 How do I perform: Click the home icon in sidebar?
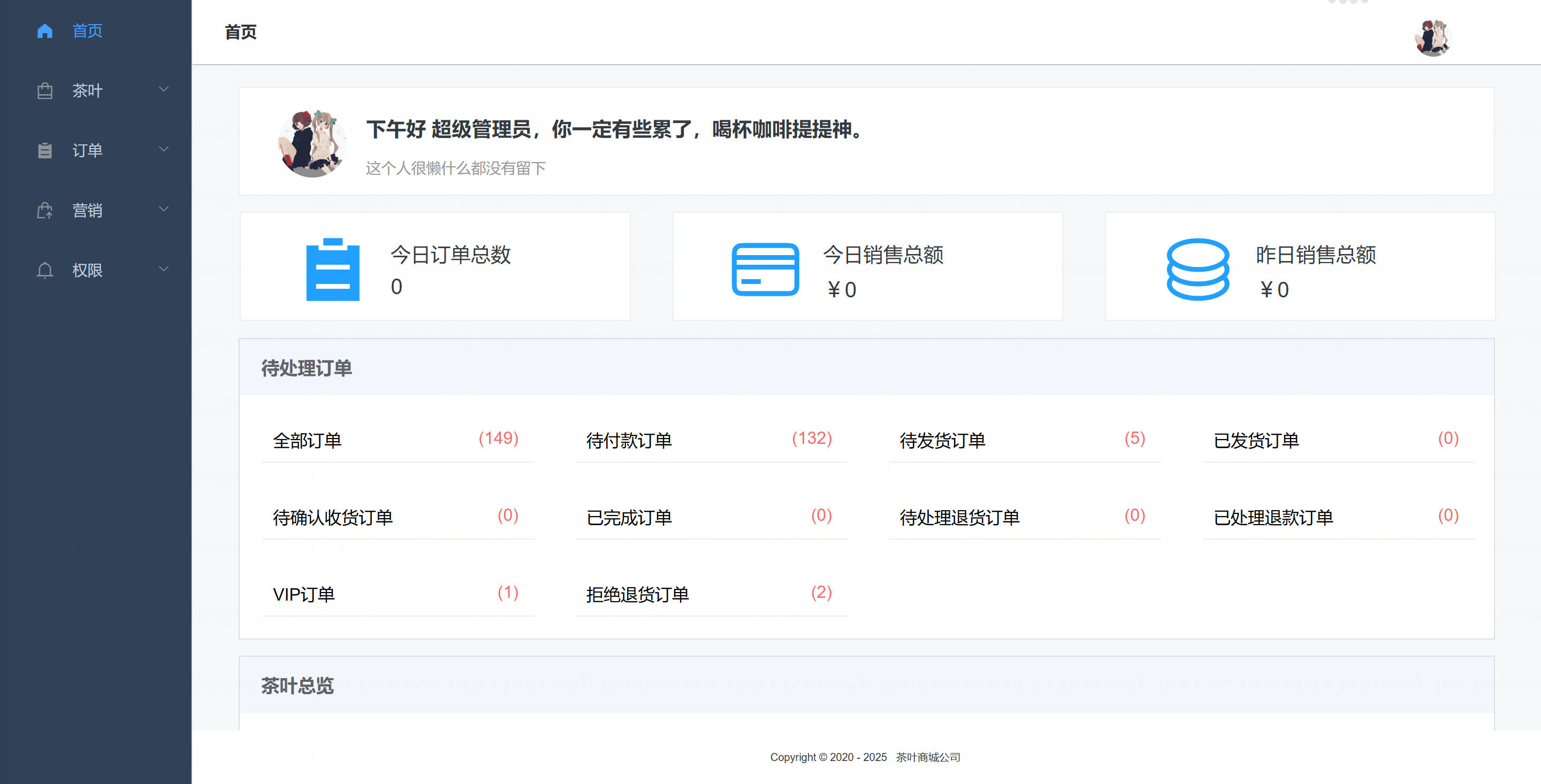point(45,30)
